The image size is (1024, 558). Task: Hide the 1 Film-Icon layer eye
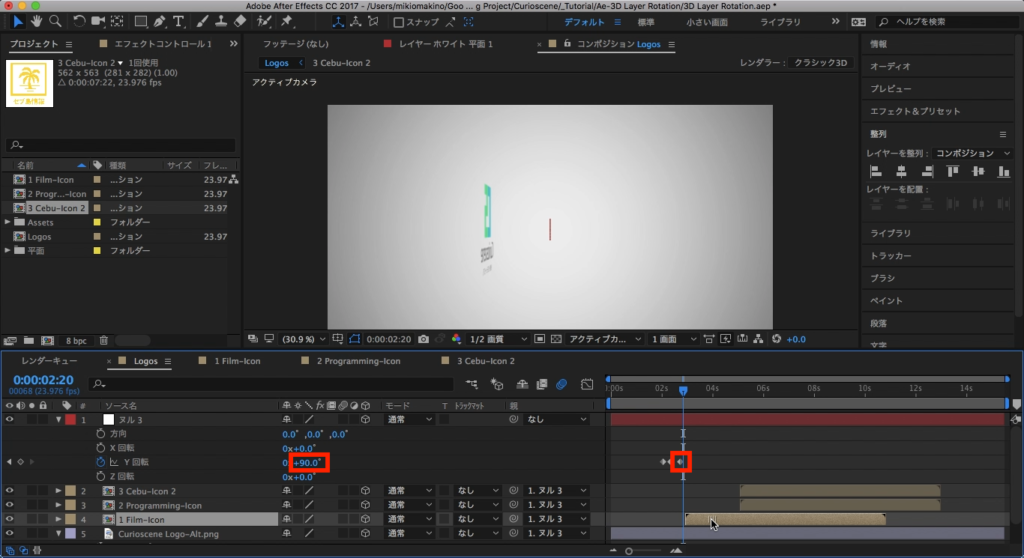click(x=10, y=520)
